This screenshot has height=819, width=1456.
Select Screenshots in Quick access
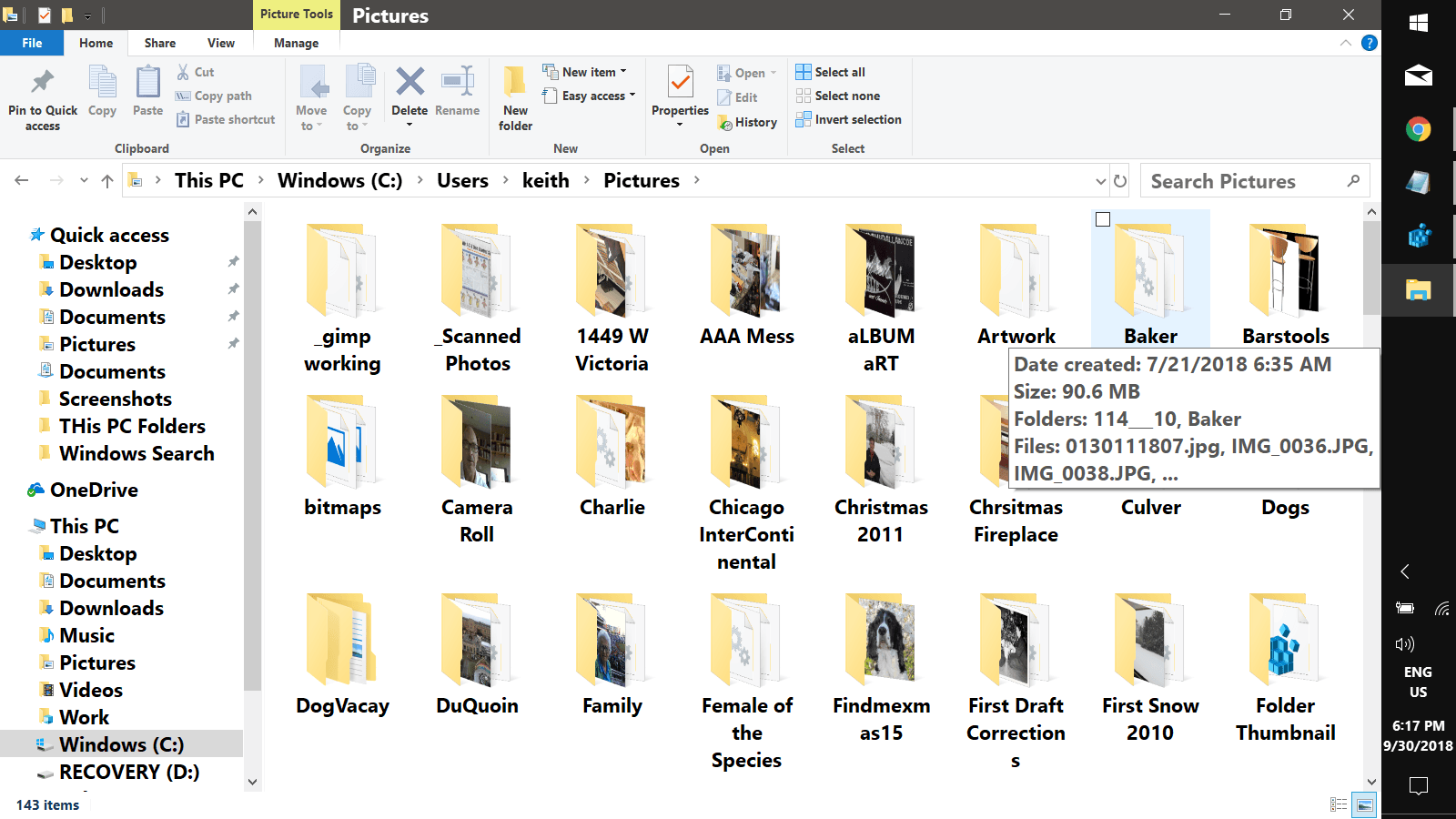point(115,399)
